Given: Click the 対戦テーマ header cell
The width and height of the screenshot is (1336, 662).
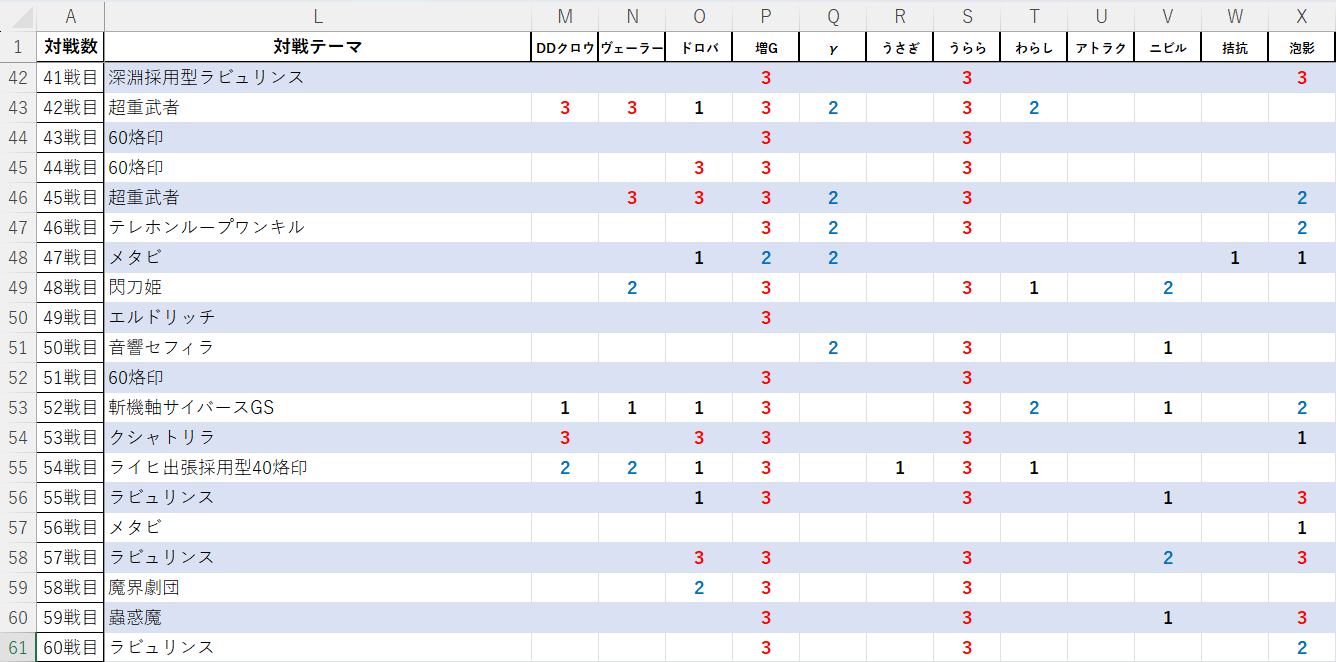Looking at the screenshot, I should point(318,47).
